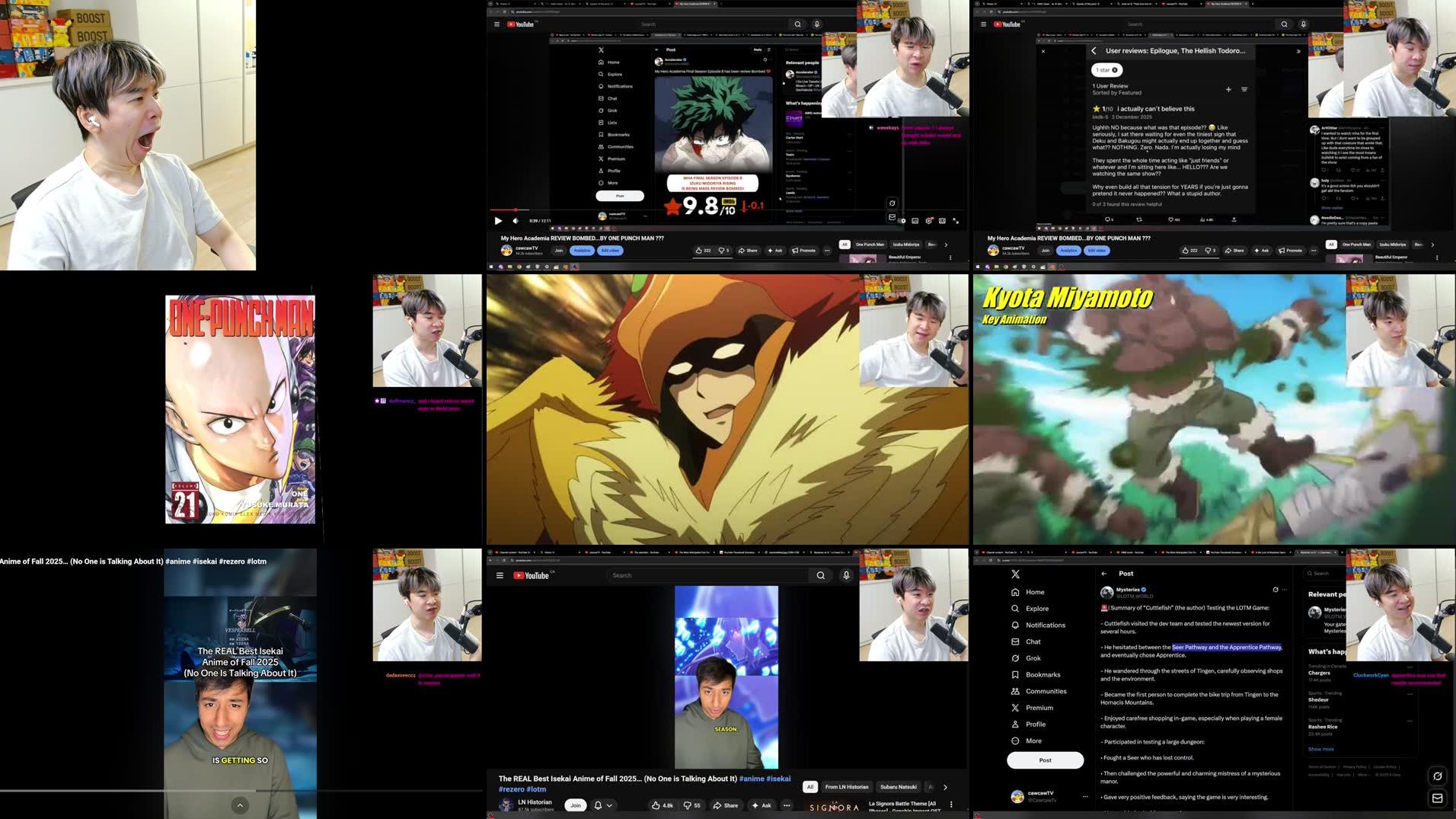Screen dimensions: 1456x819
Task: Select the One Punch Man topic chip
Action: tap(870, 244)
